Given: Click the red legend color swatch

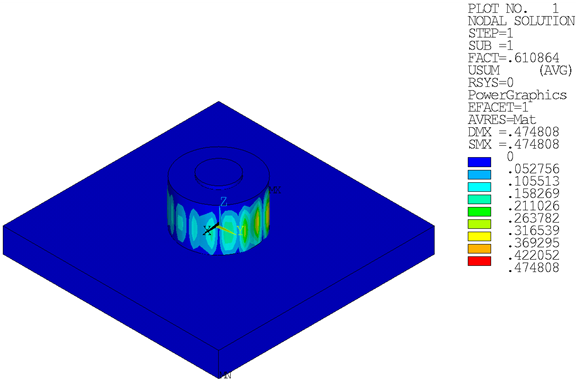Looking at the screenshot, I should click(x=479, y=261).
